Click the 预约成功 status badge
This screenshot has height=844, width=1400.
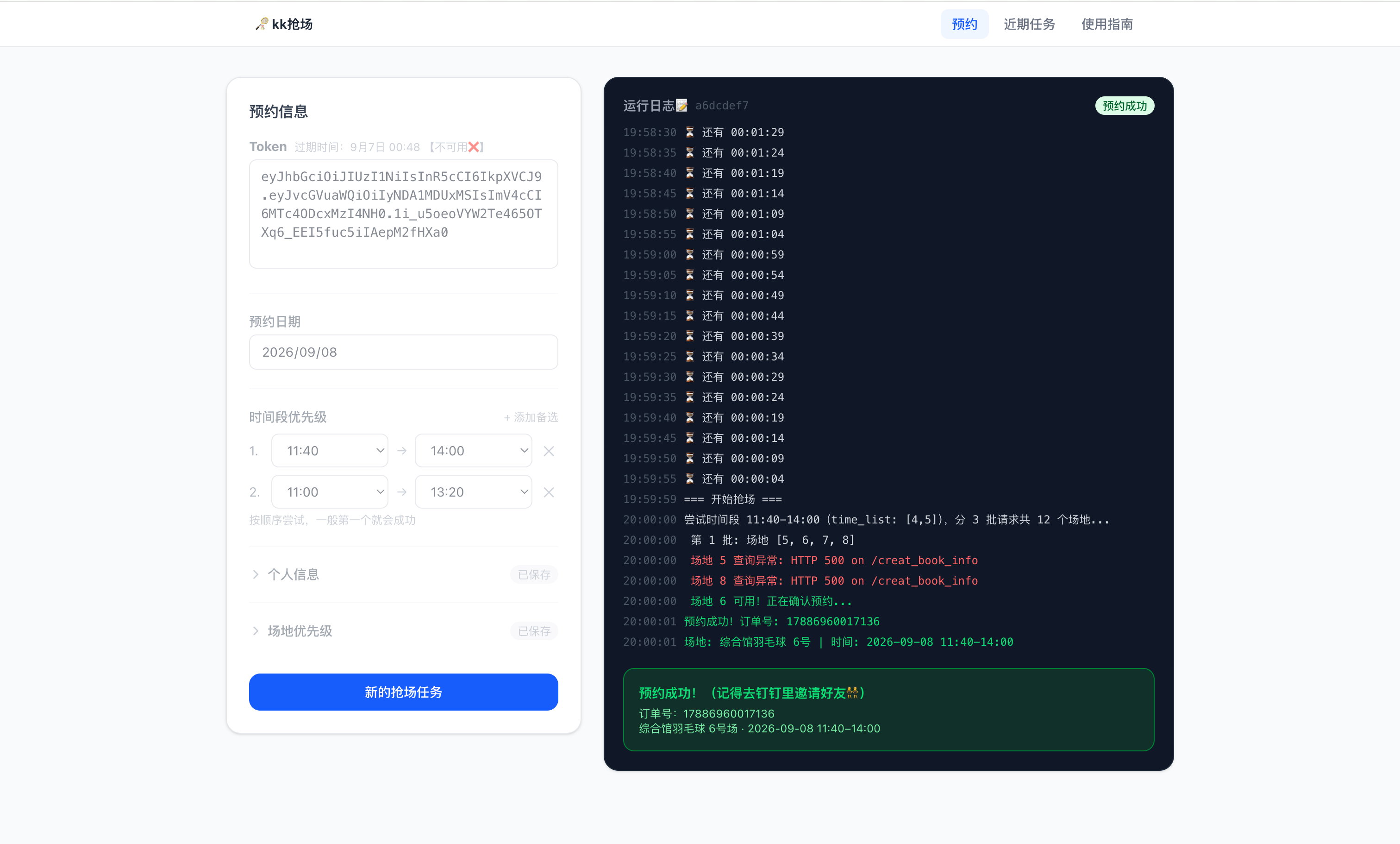pyautogui.click(x=1125, y=106)
